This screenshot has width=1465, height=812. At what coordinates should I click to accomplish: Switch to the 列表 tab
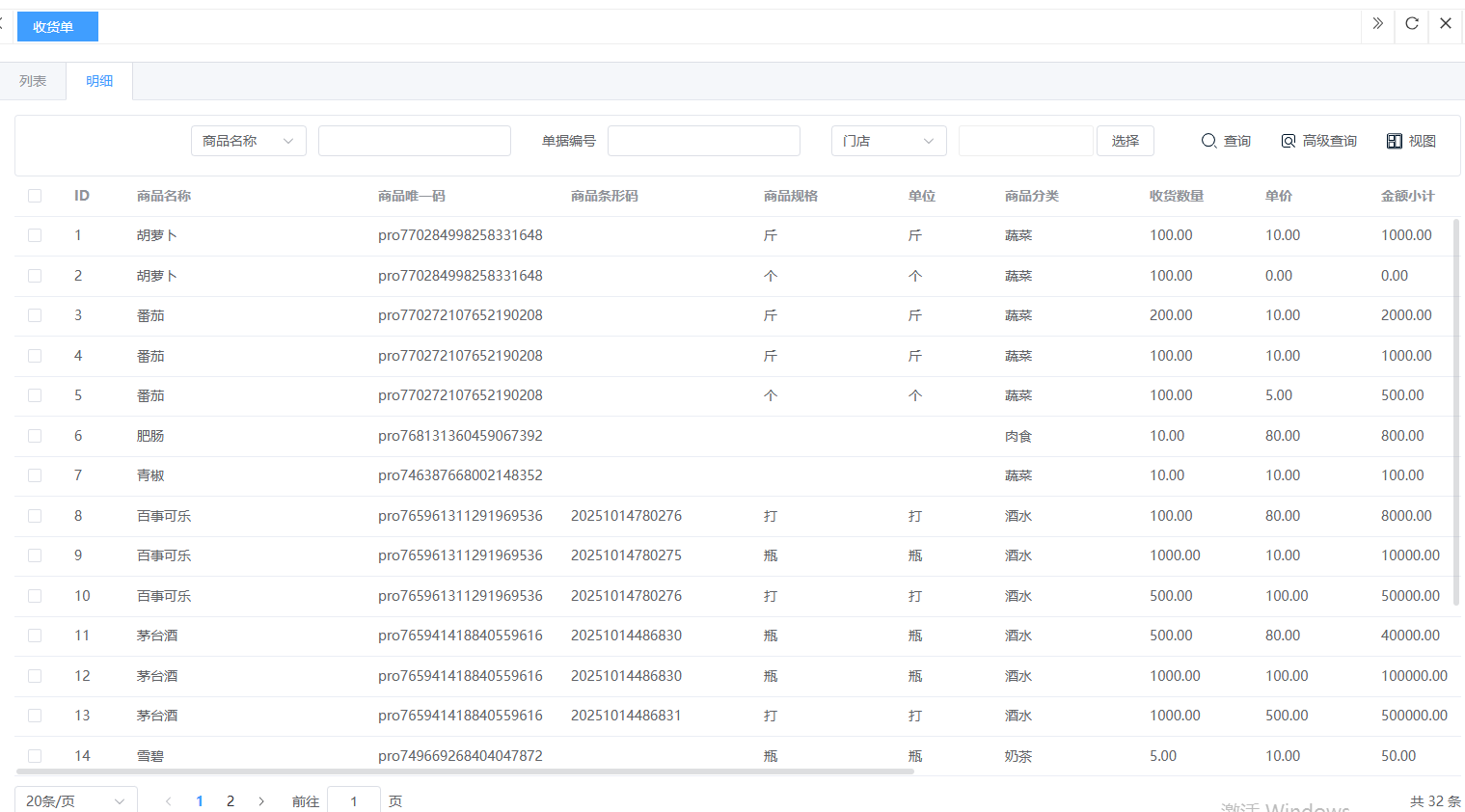[33, 81]
